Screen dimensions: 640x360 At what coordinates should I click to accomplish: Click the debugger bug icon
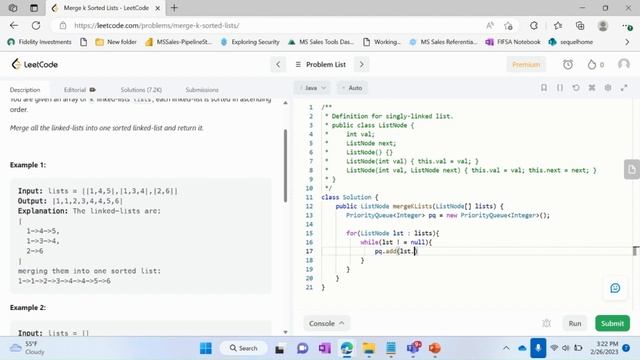547,323
